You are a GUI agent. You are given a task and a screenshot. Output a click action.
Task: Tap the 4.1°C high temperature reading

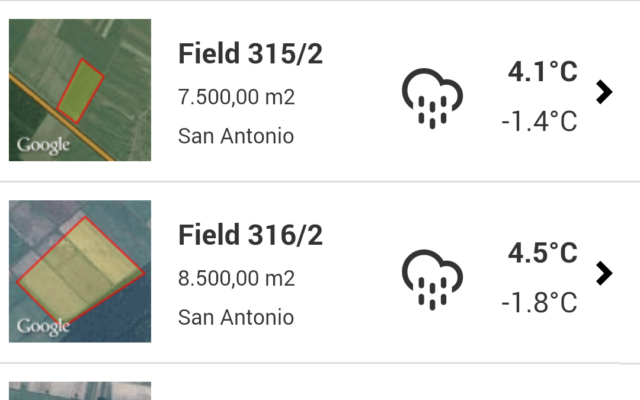(x=542, y=72)
